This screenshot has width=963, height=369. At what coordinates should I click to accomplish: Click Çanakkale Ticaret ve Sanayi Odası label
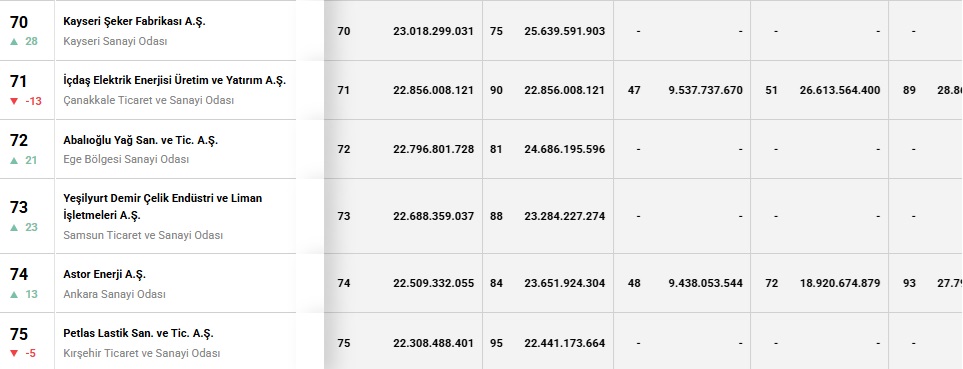[x=149, y=101]
